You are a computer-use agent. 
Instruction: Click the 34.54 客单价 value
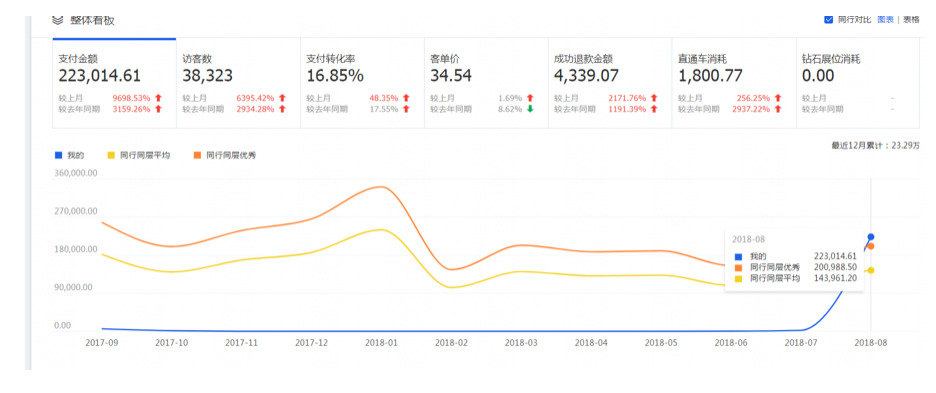[x=451, y=76]
